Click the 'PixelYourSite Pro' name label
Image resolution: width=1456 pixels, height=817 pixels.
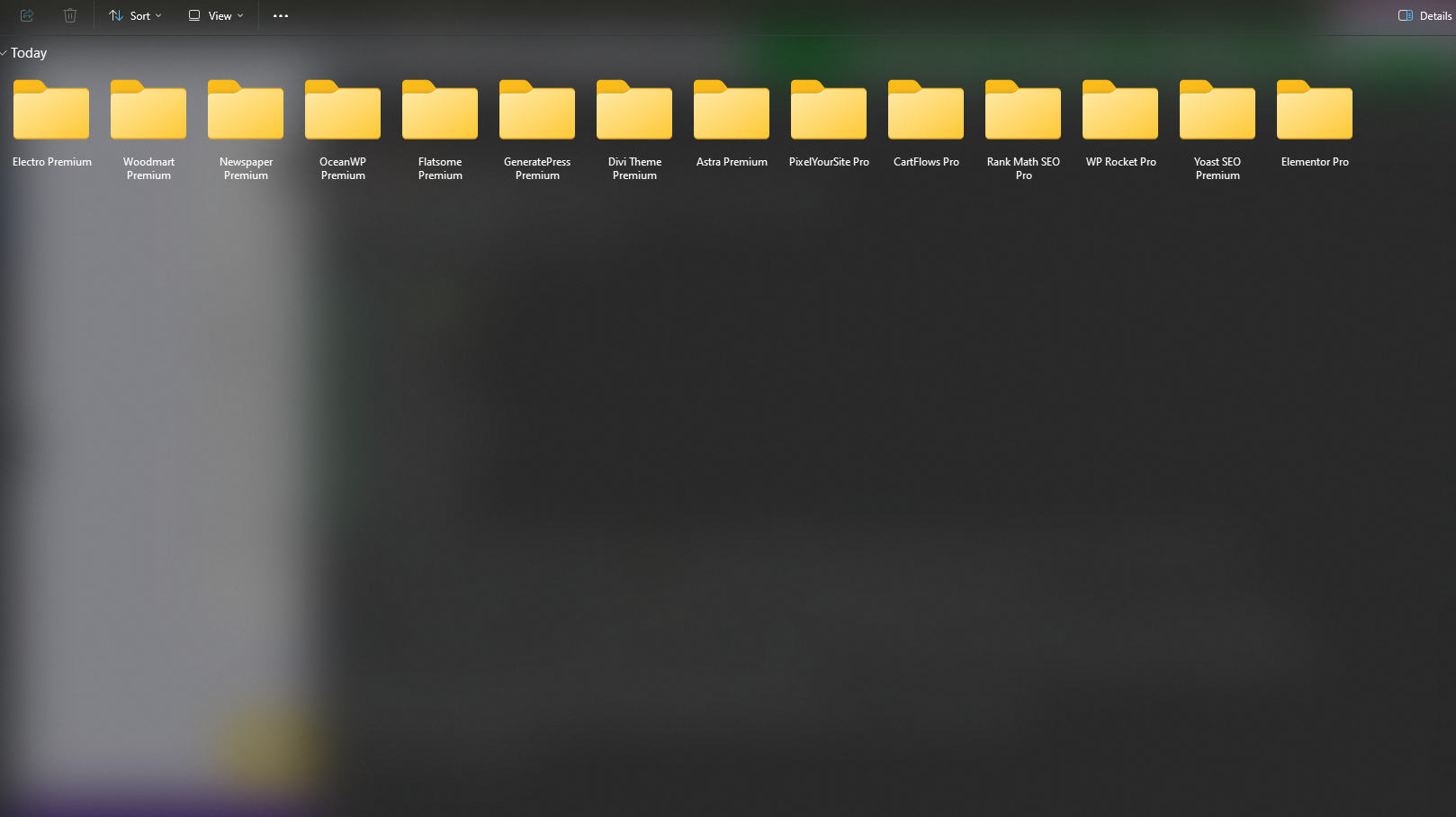829,162
